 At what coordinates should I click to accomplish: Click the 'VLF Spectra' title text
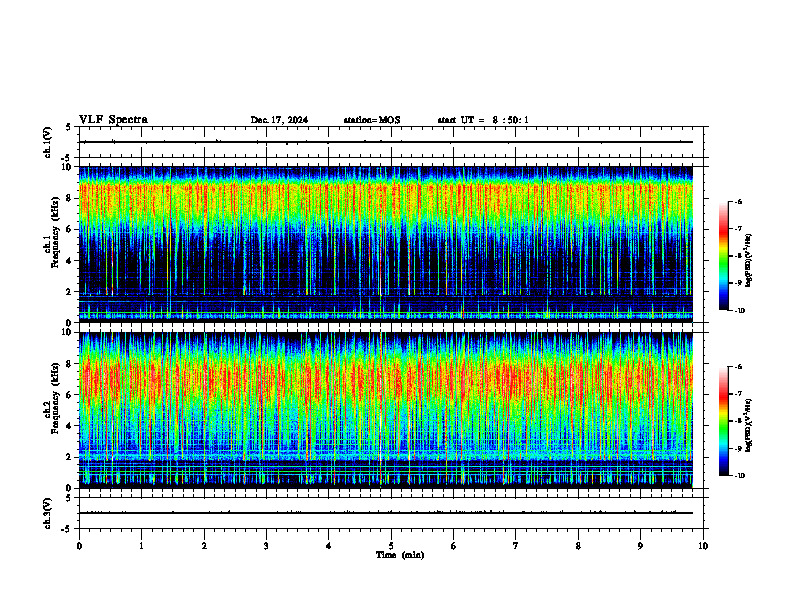click(114, 120)
